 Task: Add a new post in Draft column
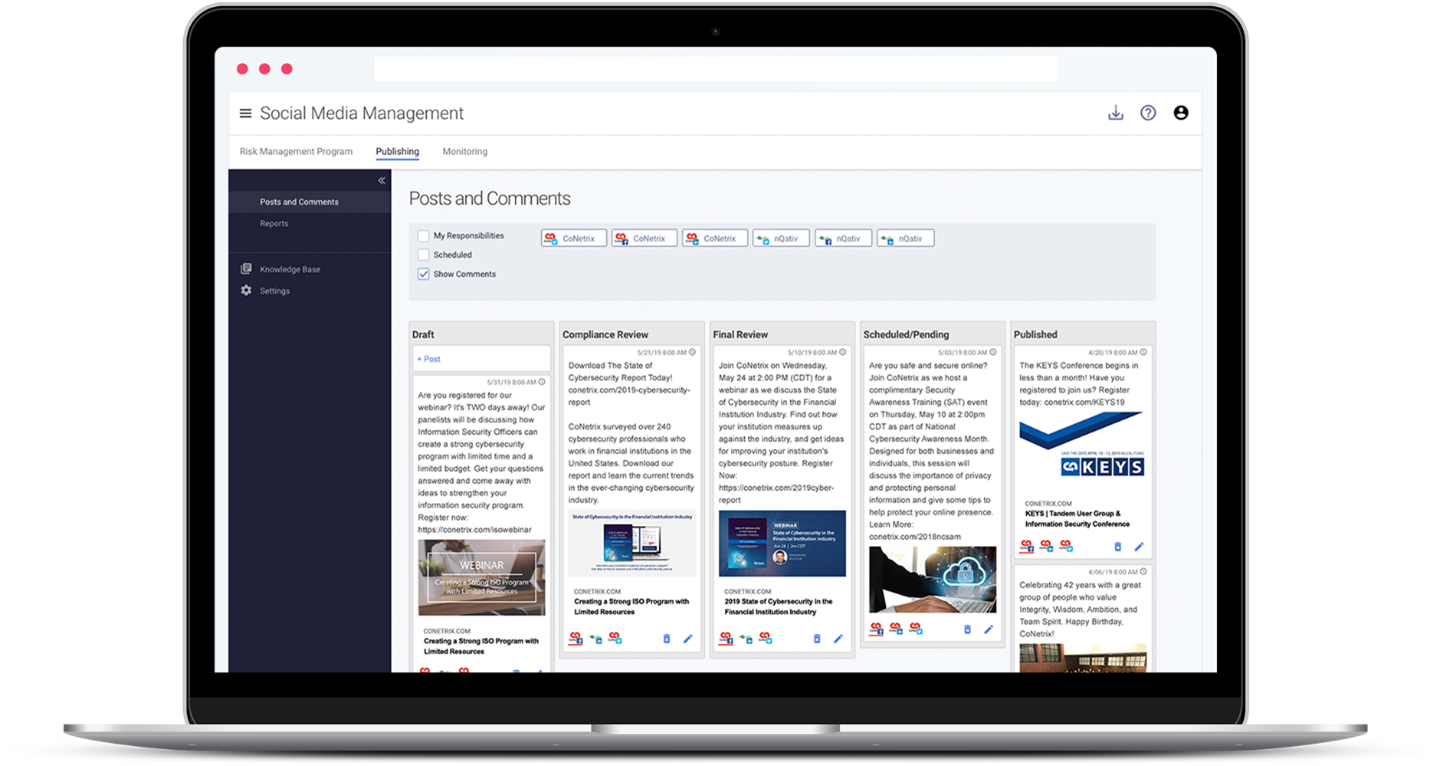click(x=429, y=359)
